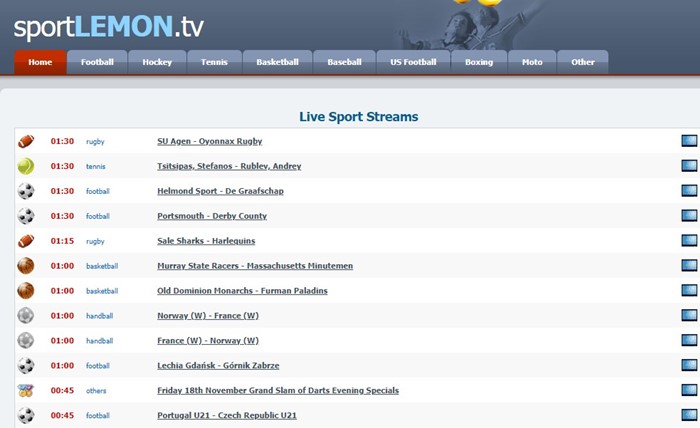Open the Portugal U21 - Czech Republic U21 link
The image size is (700, 428).
(227, 416)
